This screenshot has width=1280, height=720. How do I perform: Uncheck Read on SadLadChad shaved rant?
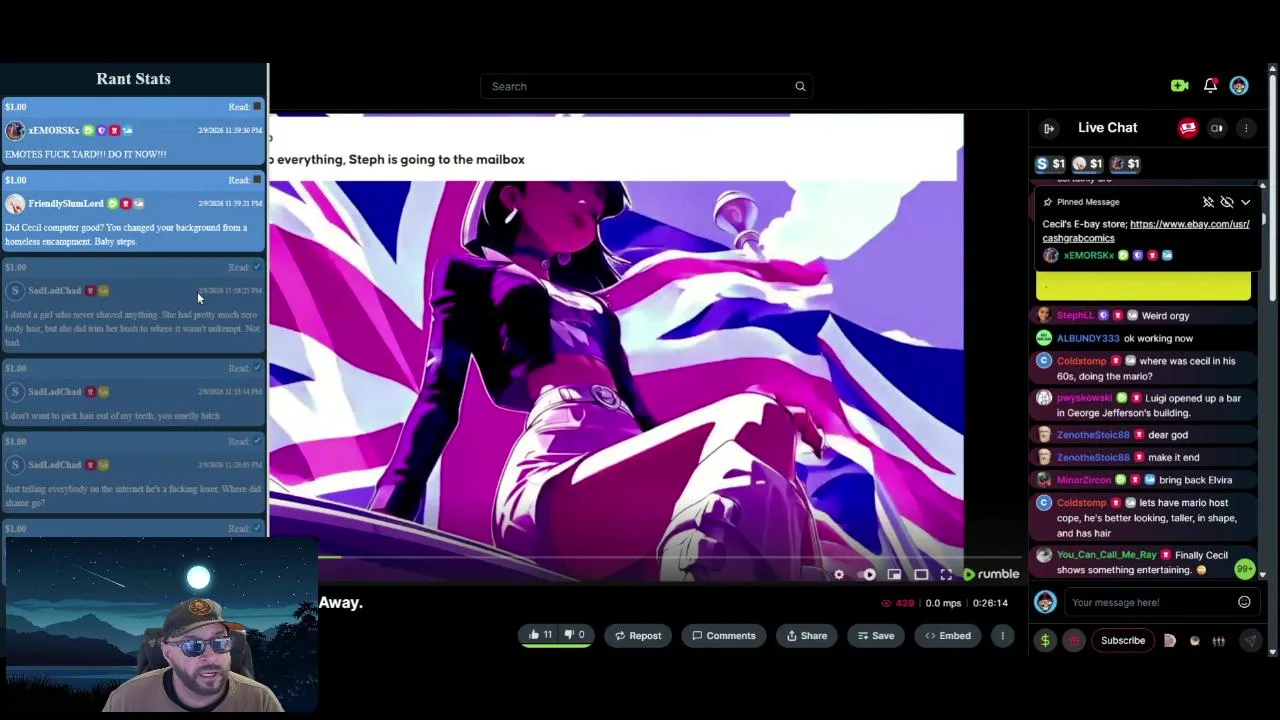click(x=257, y=267)
